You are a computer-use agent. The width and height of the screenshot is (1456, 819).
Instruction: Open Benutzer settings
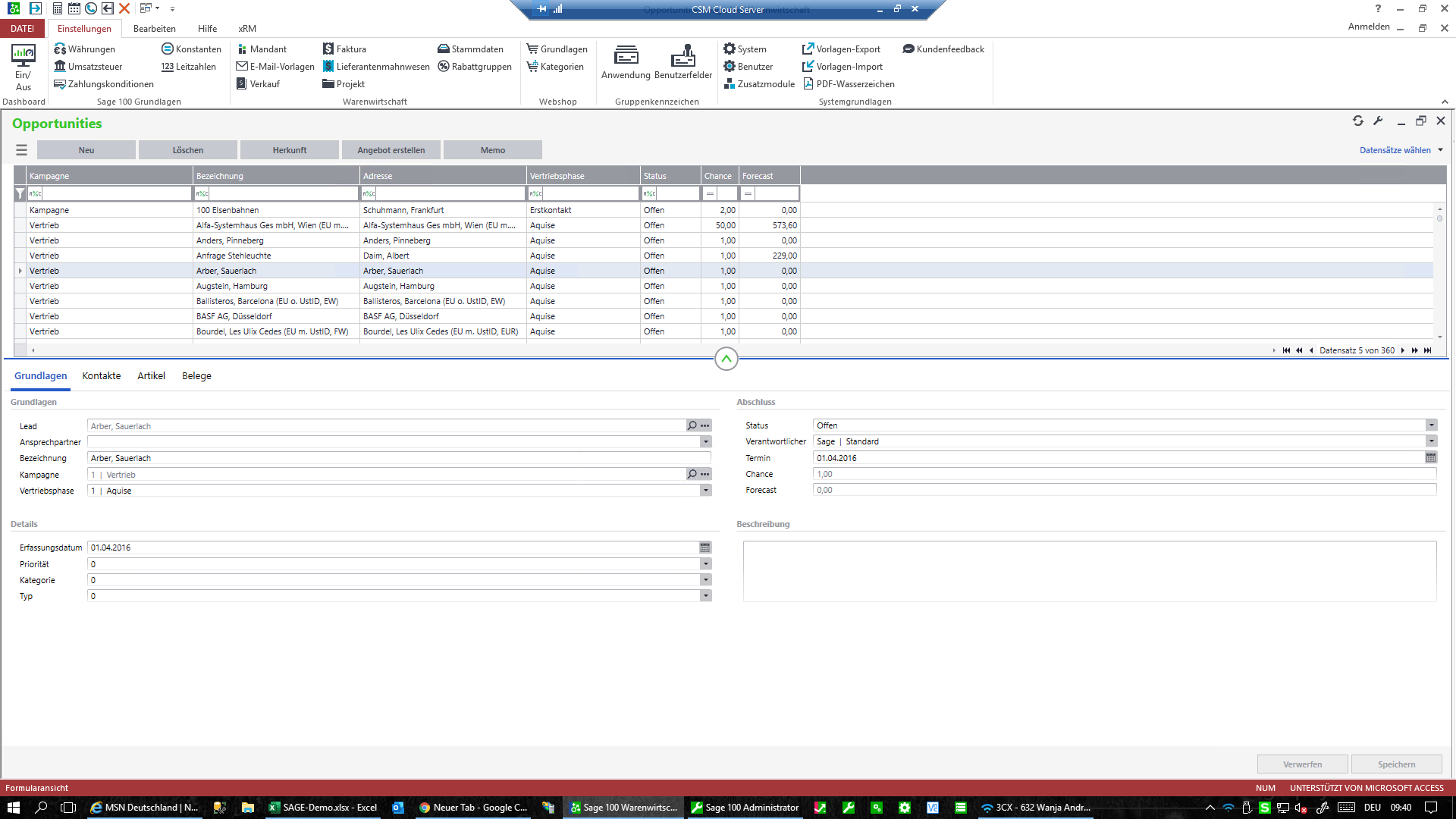tap(748, 67)
